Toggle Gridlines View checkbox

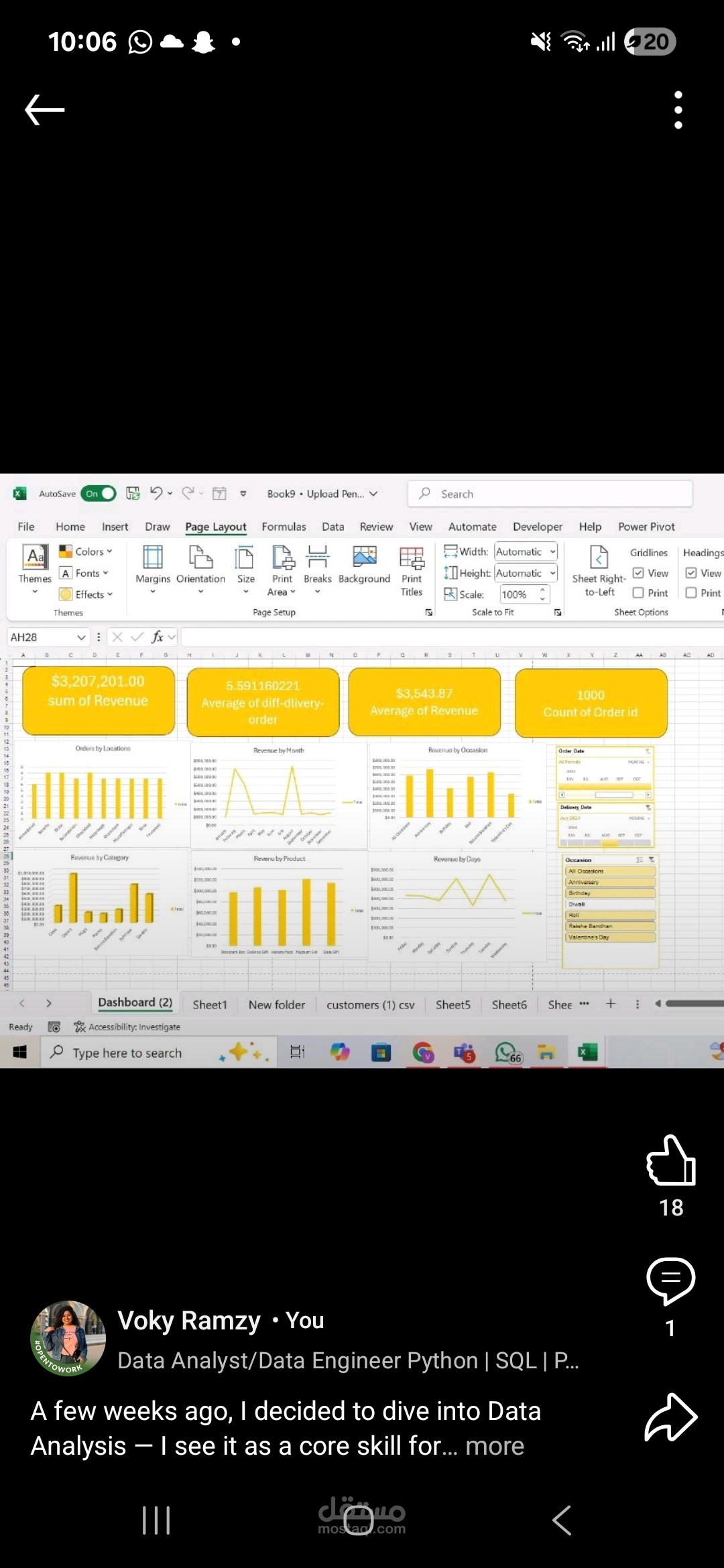click(639, 573)
